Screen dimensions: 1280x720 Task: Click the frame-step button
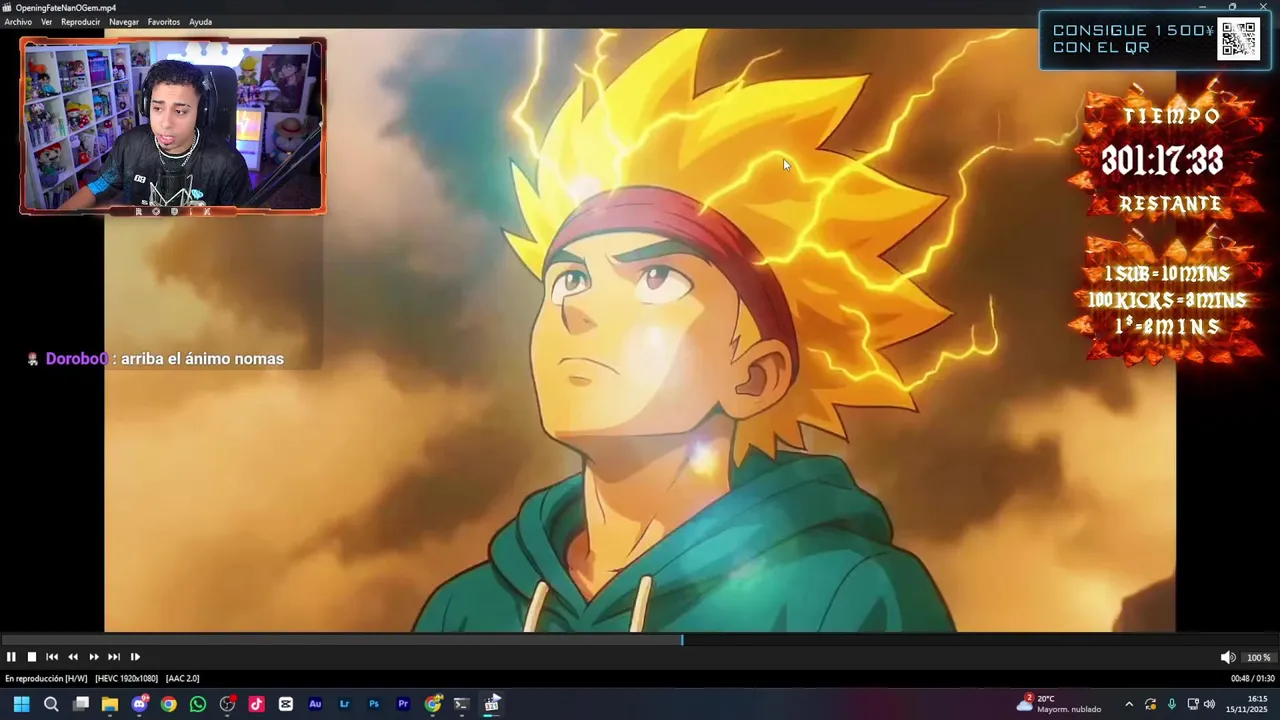135,657
